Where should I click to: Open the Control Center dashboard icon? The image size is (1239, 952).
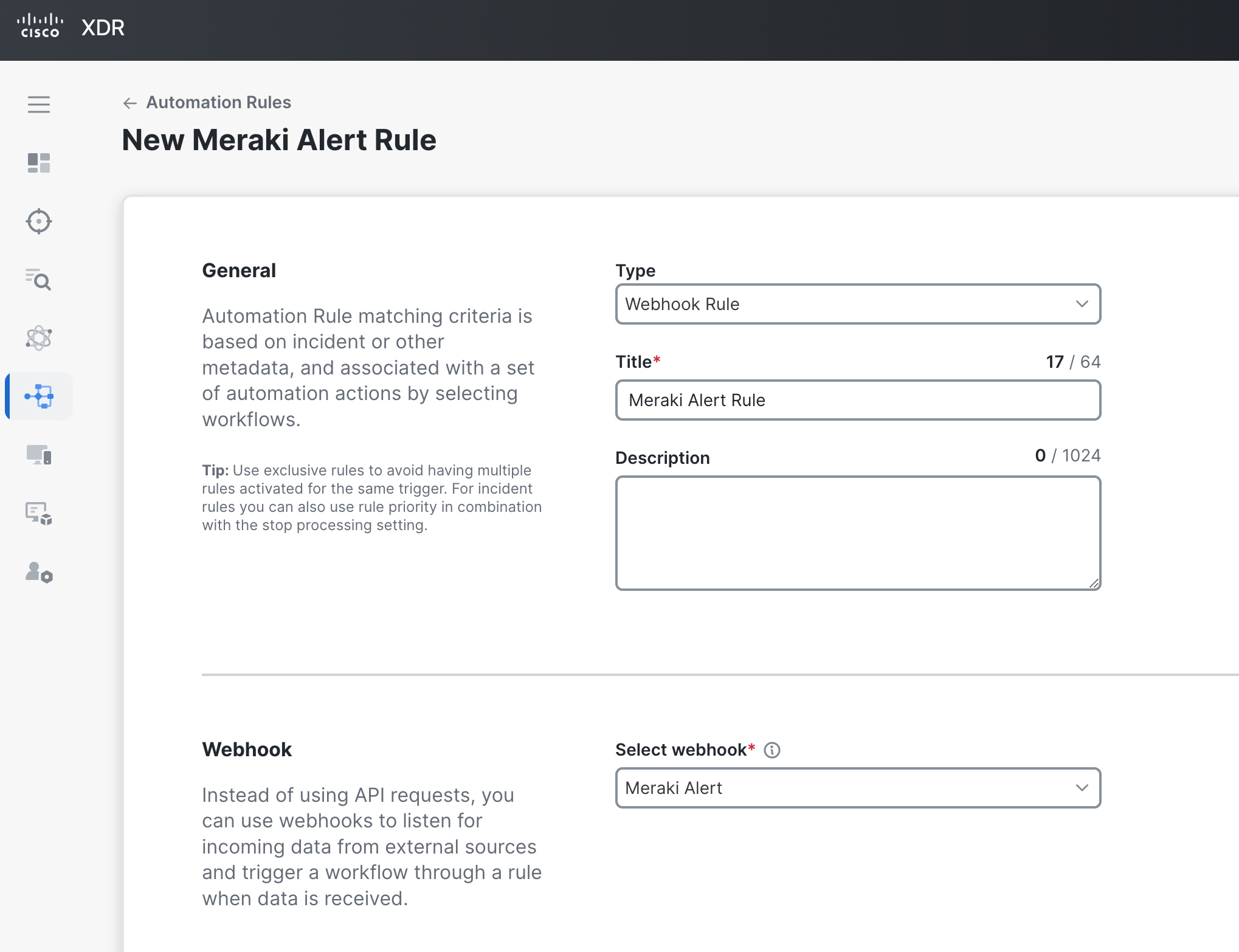pos(39,162)
